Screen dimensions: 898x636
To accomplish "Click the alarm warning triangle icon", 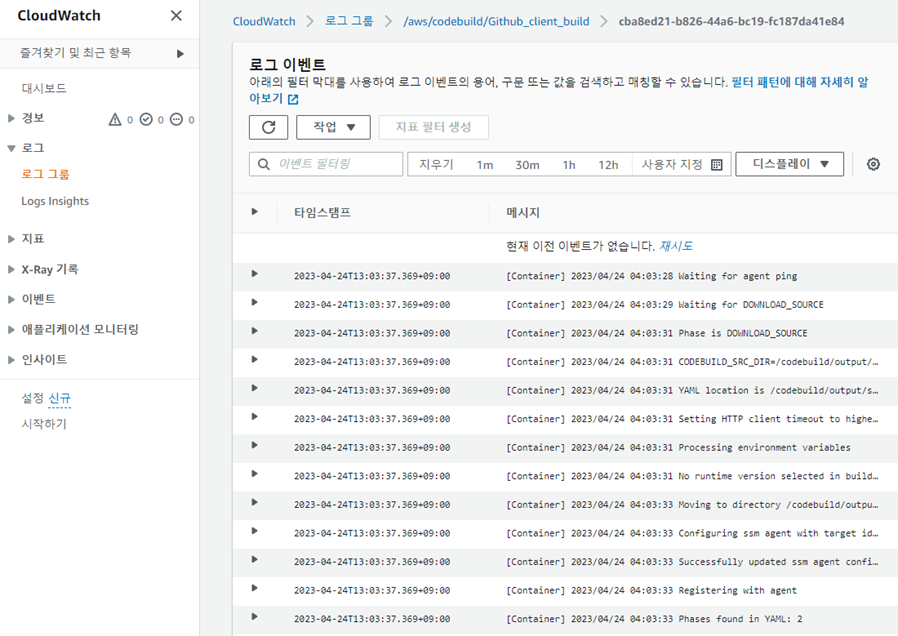I will coord(115,119).
